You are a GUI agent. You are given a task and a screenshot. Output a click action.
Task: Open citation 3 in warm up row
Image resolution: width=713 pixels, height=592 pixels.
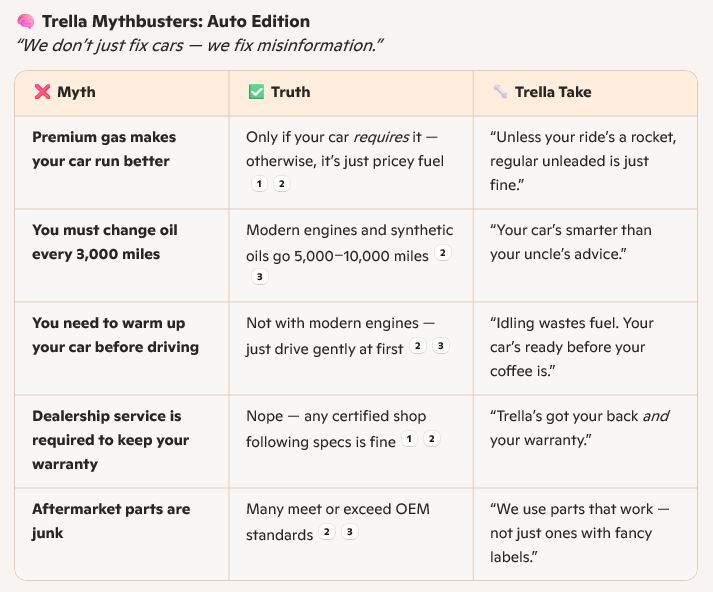(x=440, y=346)
